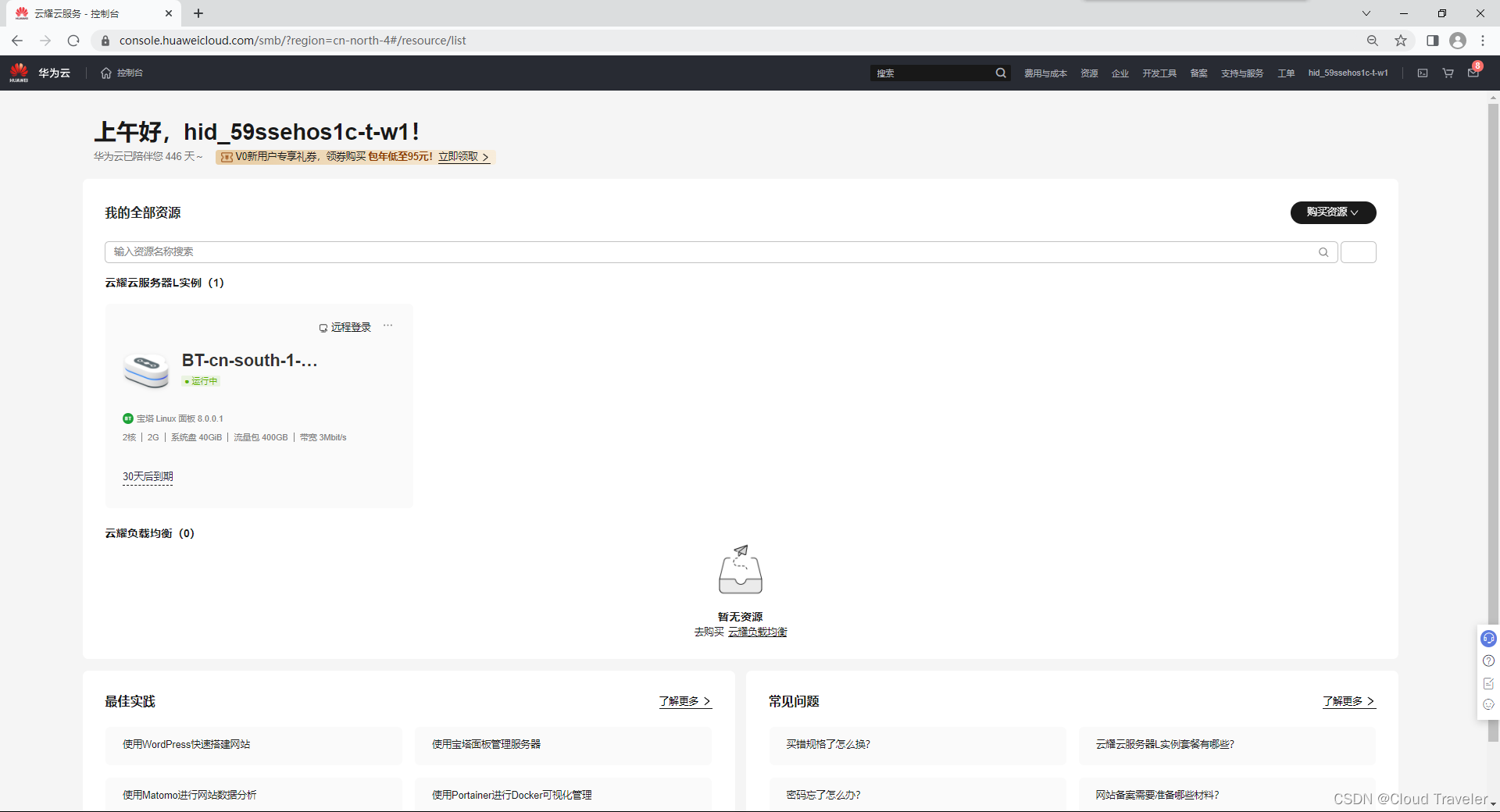This screenshot has width=1500, height=812.
Task: Open the shopping cart icon
Action: click(1448, 73)
